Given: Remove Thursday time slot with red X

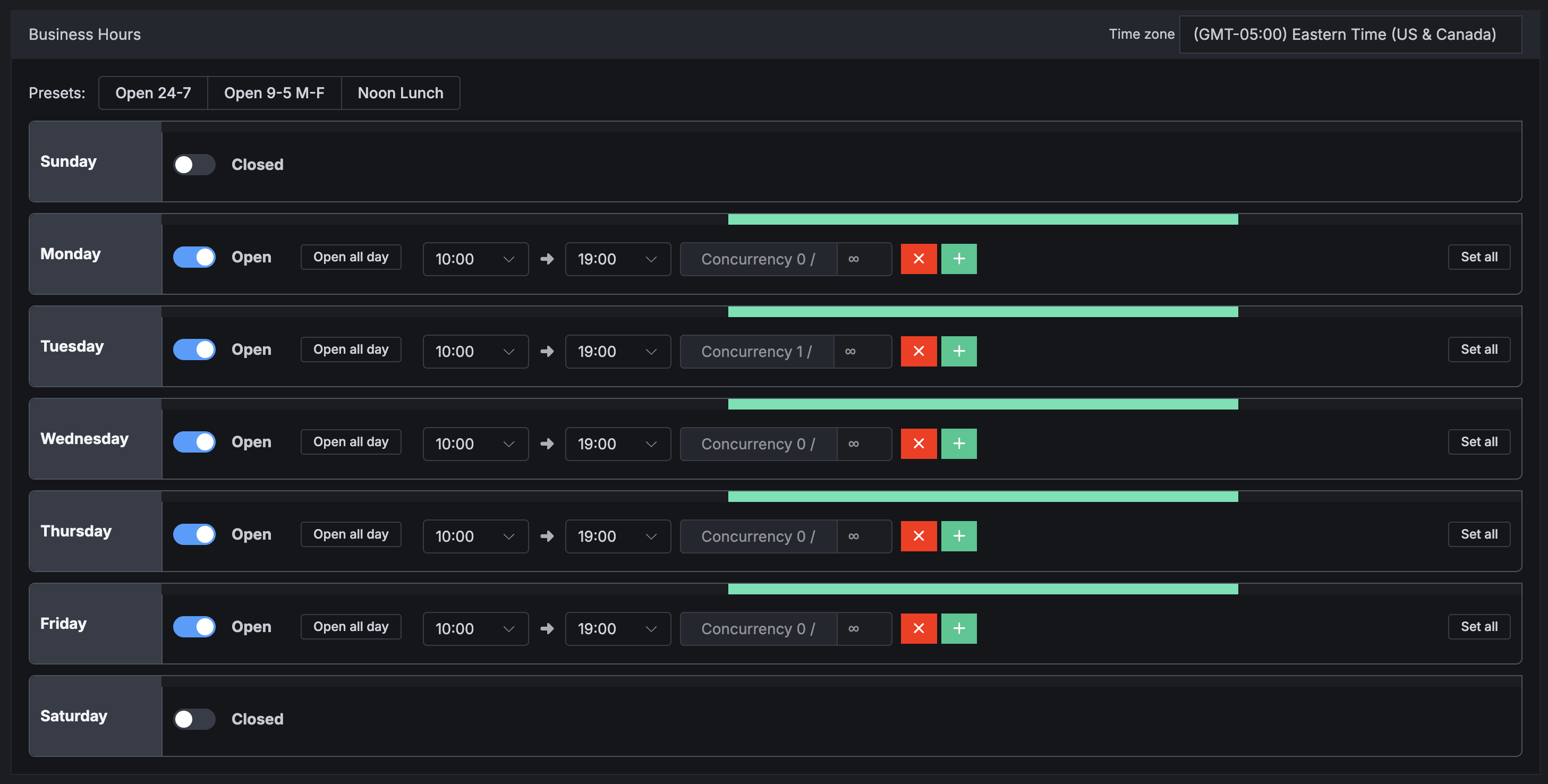Looking at the screenshot, I should (918, 536).
